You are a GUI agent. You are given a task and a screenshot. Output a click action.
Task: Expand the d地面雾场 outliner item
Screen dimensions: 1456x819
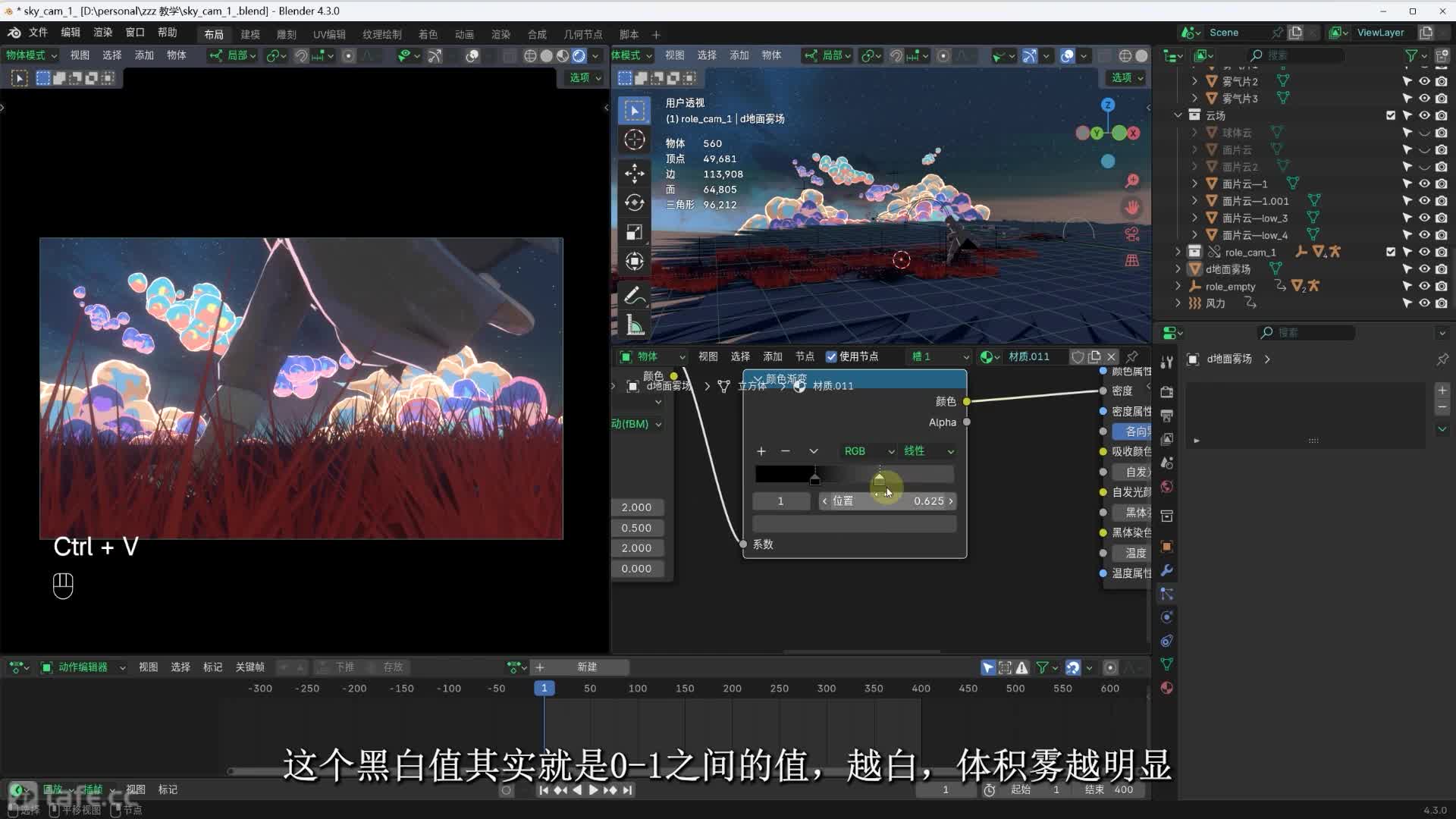point(1178,269)
